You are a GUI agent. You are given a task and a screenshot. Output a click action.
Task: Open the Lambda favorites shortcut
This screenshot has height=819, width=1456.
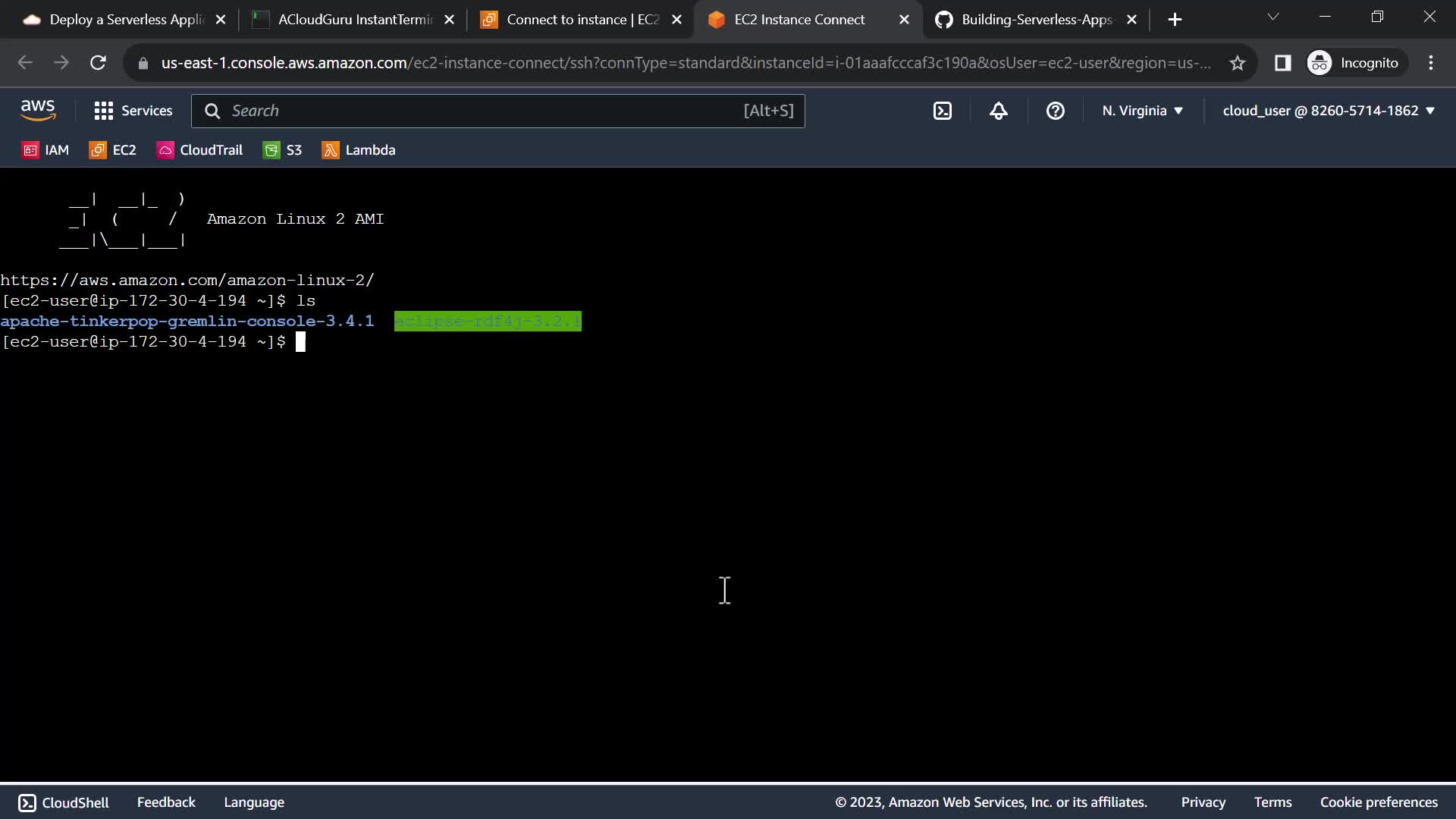tap(359, 150)
